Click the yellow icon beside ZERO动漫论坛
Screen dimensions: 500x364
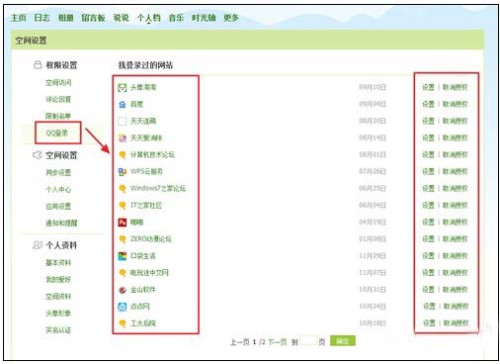pyautogui.click(x=122, y=239)
